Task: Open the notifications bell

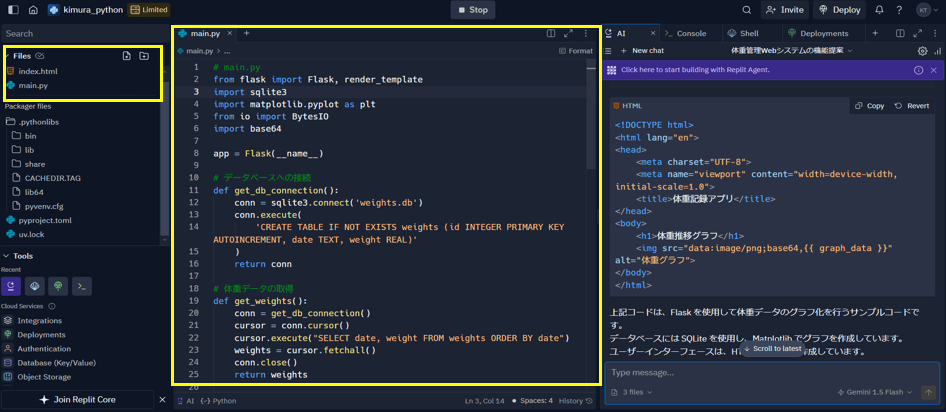Action: pyautogui.click(x=879, y=10)
